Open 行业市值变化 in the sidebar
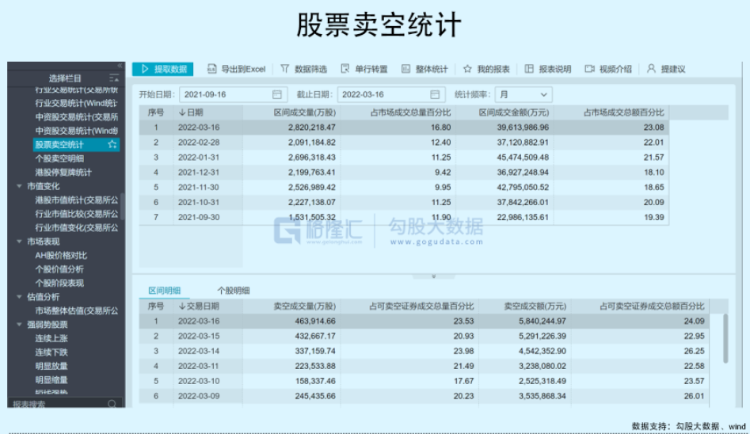The width and height of the screenshot is (750, 434). tap(77, 228)
